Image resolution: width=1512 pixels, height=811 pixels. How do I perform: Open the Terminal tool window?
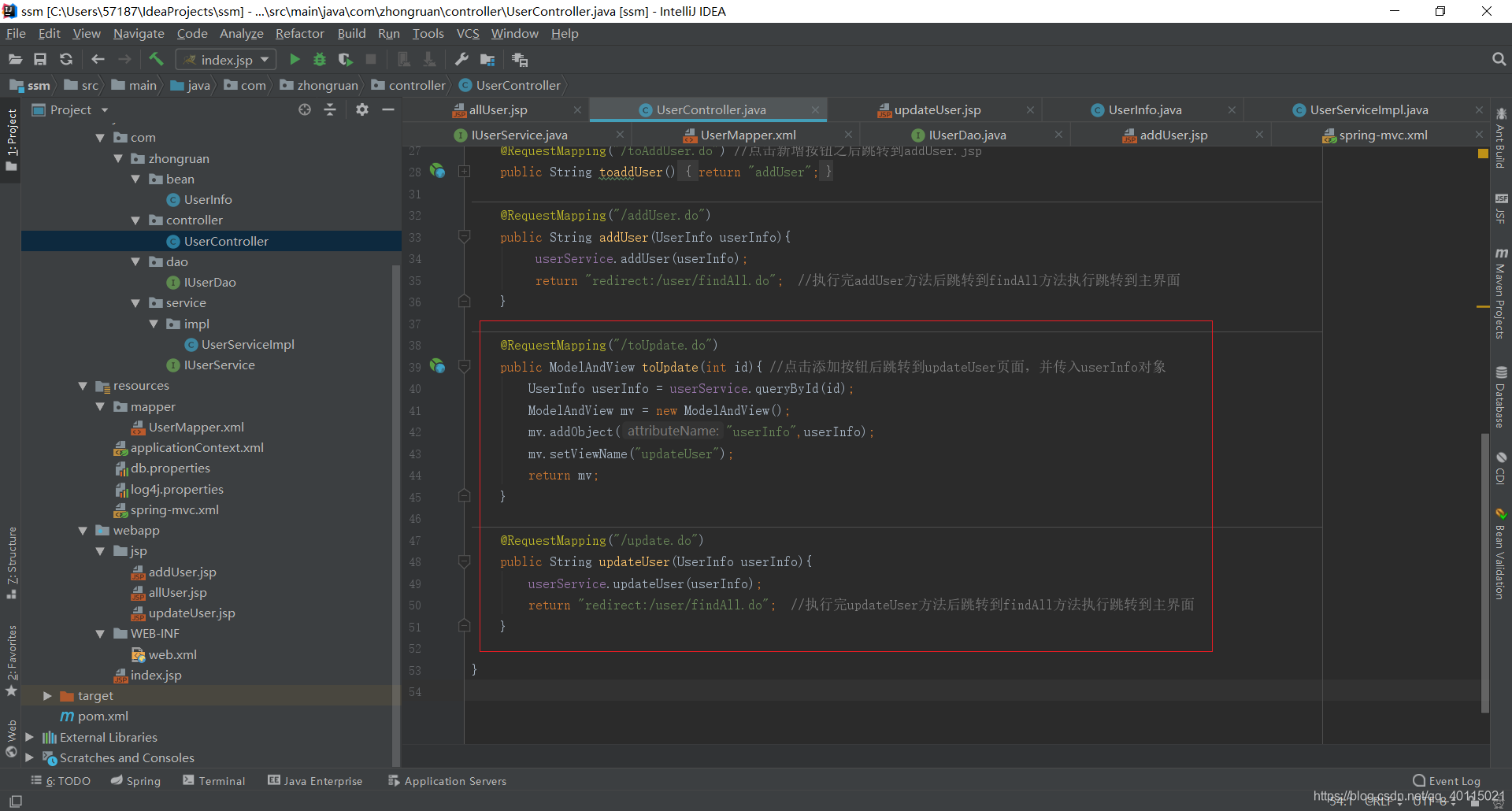[x=214, y=781]
